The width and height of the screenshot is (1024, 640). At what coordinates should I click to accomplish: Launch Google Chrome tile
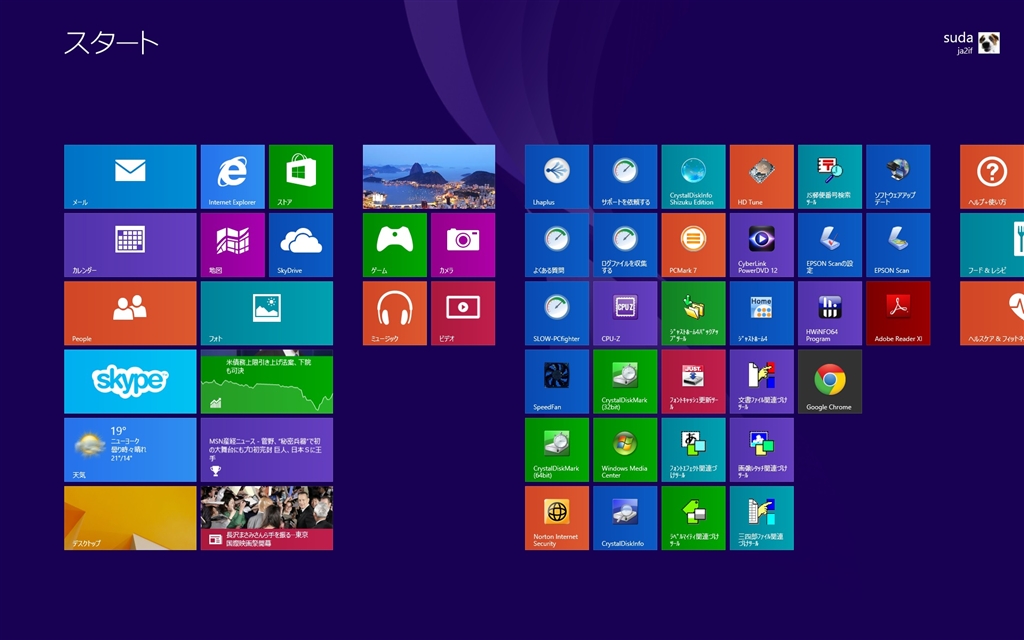coord(830,381)
